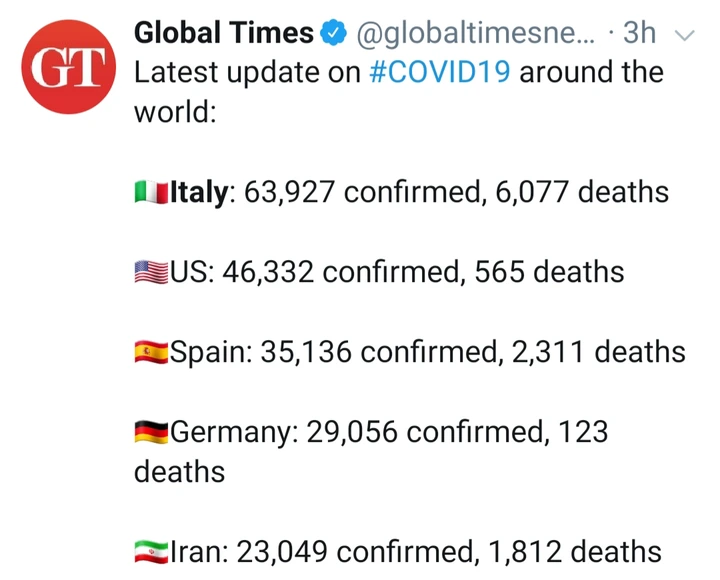Viewport: 720px width, 580px height.
Task: Click the Iran flag emoji
Action: (151, 552)
